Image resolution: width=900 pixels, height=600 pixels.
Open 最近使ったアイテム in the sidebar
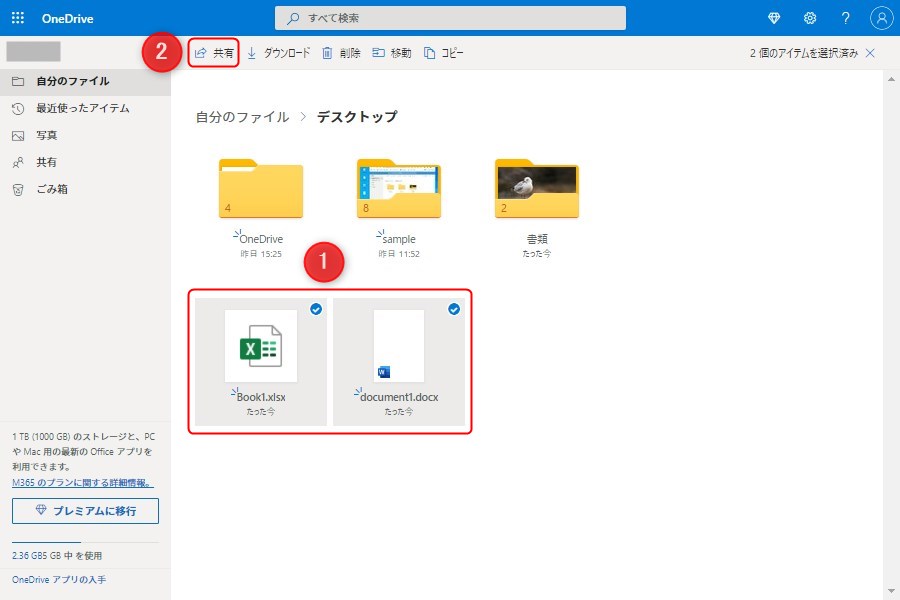82,108
